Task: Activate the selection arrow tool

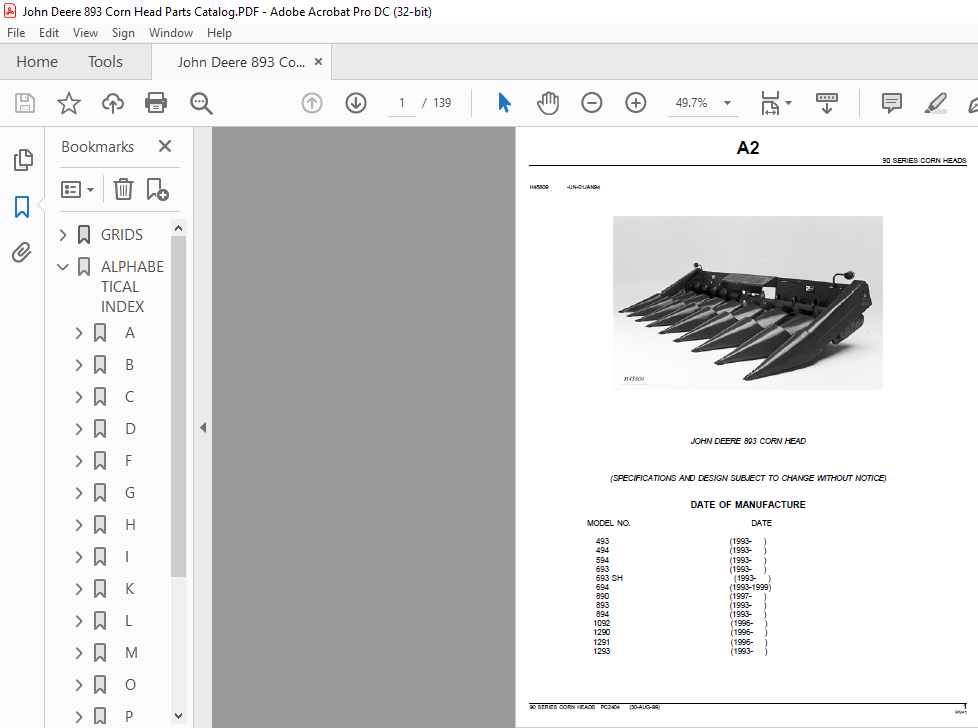Action: point(504,103)
